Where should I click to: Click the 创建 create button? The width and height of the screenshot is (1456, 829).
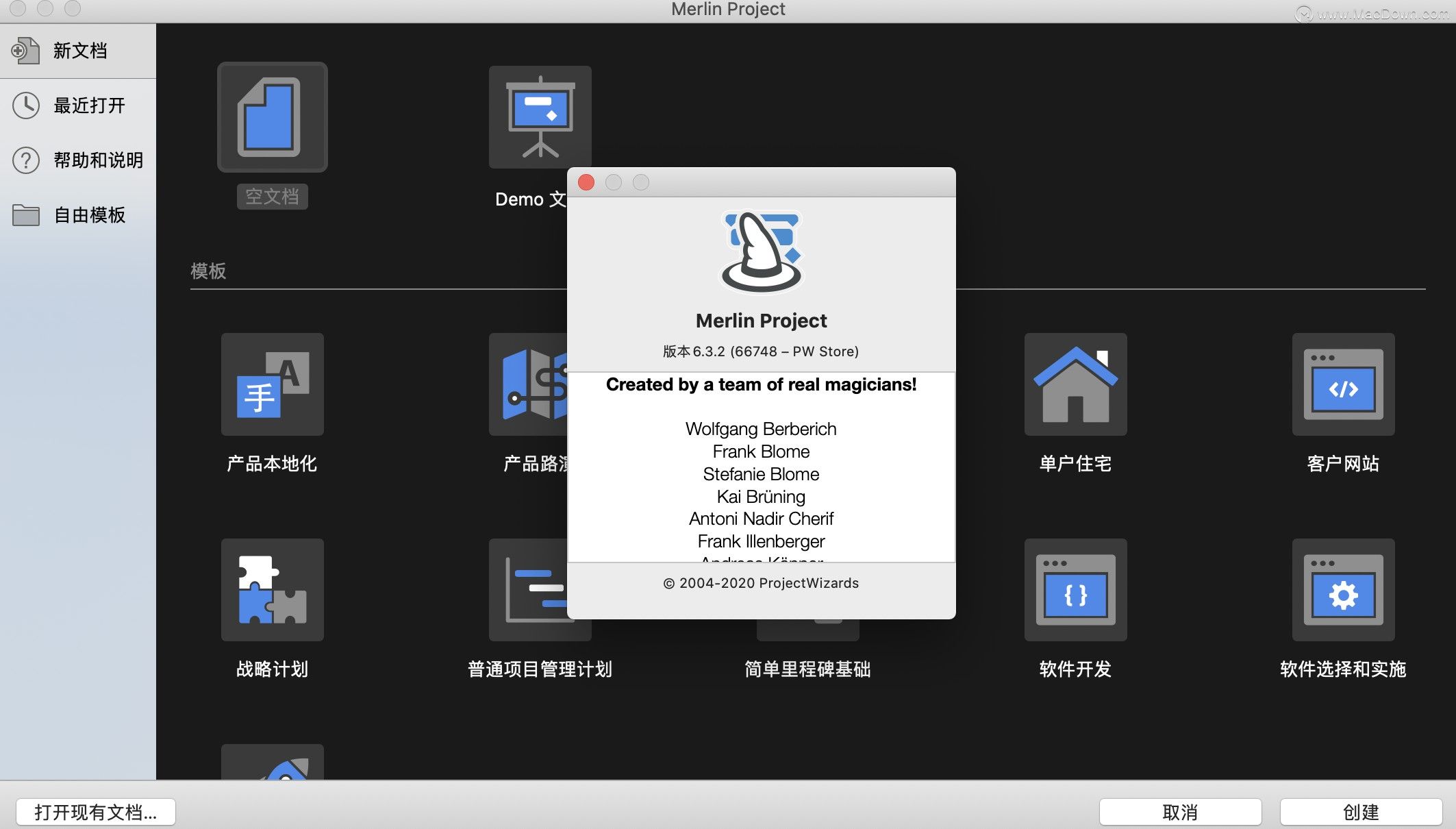click(1361, 813)
